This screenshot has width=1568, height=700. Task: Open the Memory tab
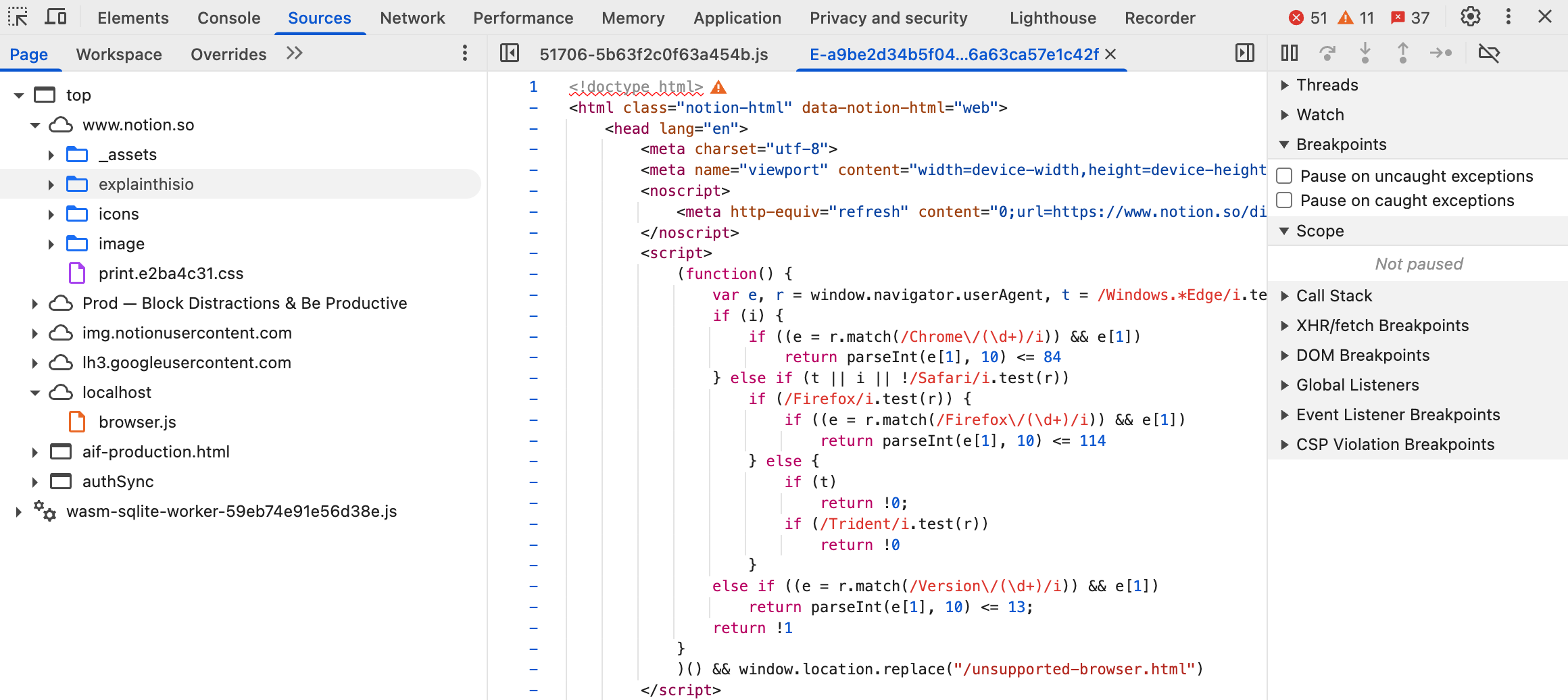[633, 18]
